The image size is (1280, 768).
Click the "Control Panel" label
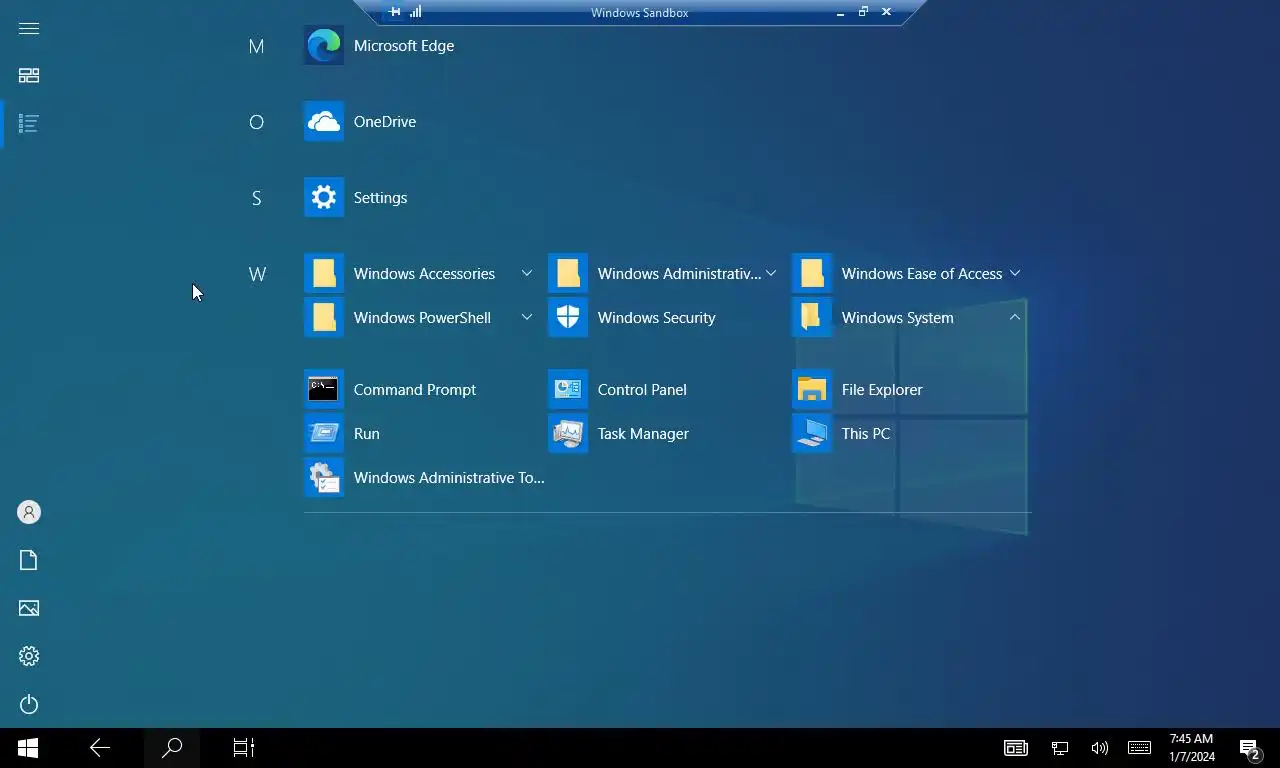click(x=642, y=390)
